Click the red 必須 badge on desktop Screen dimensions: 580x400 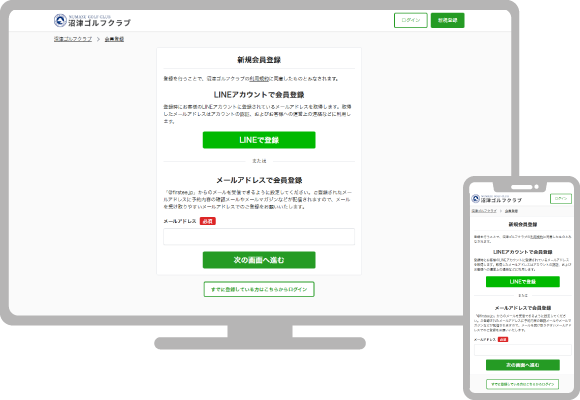click(x=208, y=221)
